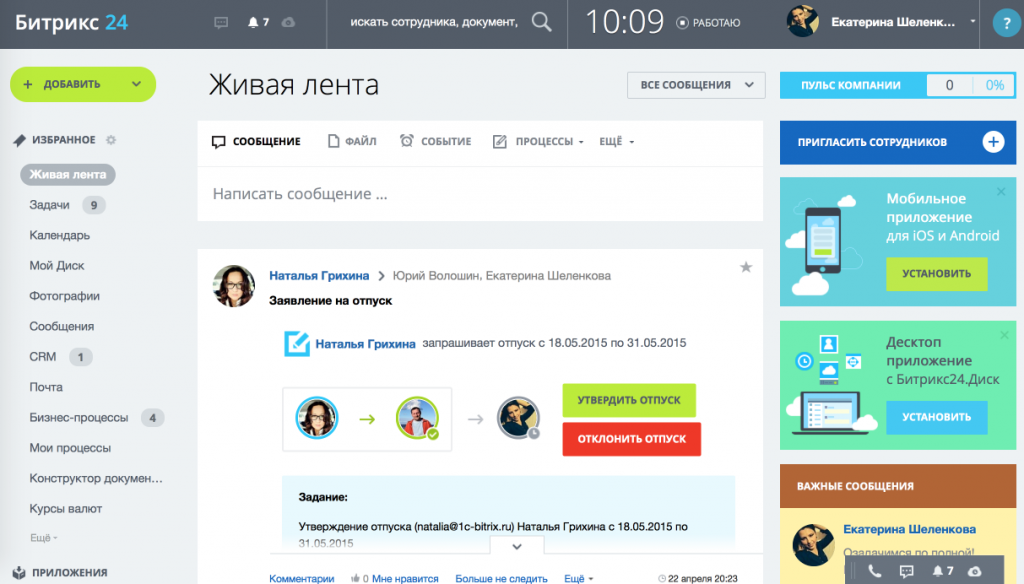This screenshot has height=584, width=1024.
Task: Open the Ещё menu under the post
Action: point(578,579)
